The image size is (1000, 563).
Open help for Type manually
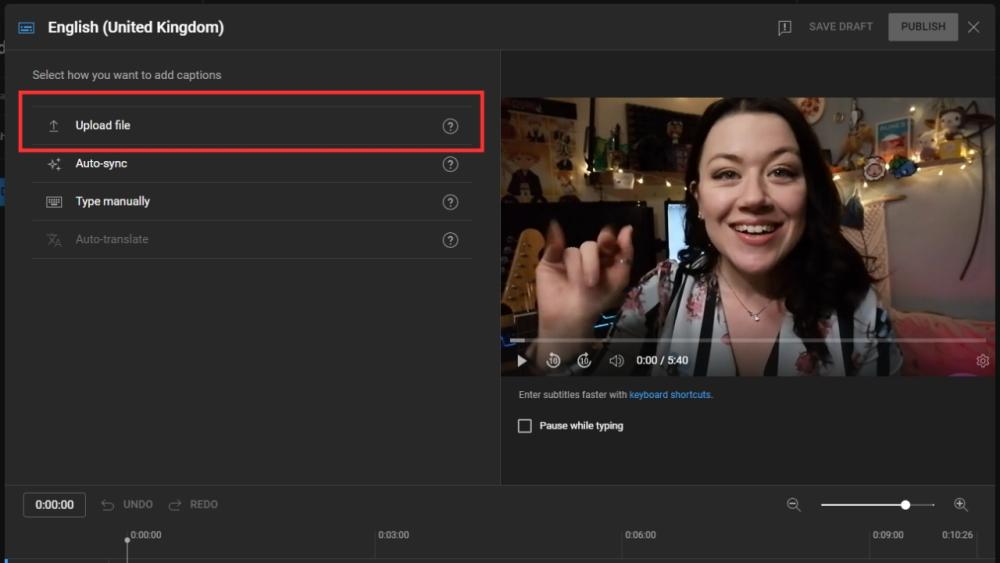click(x=450, y=202)
